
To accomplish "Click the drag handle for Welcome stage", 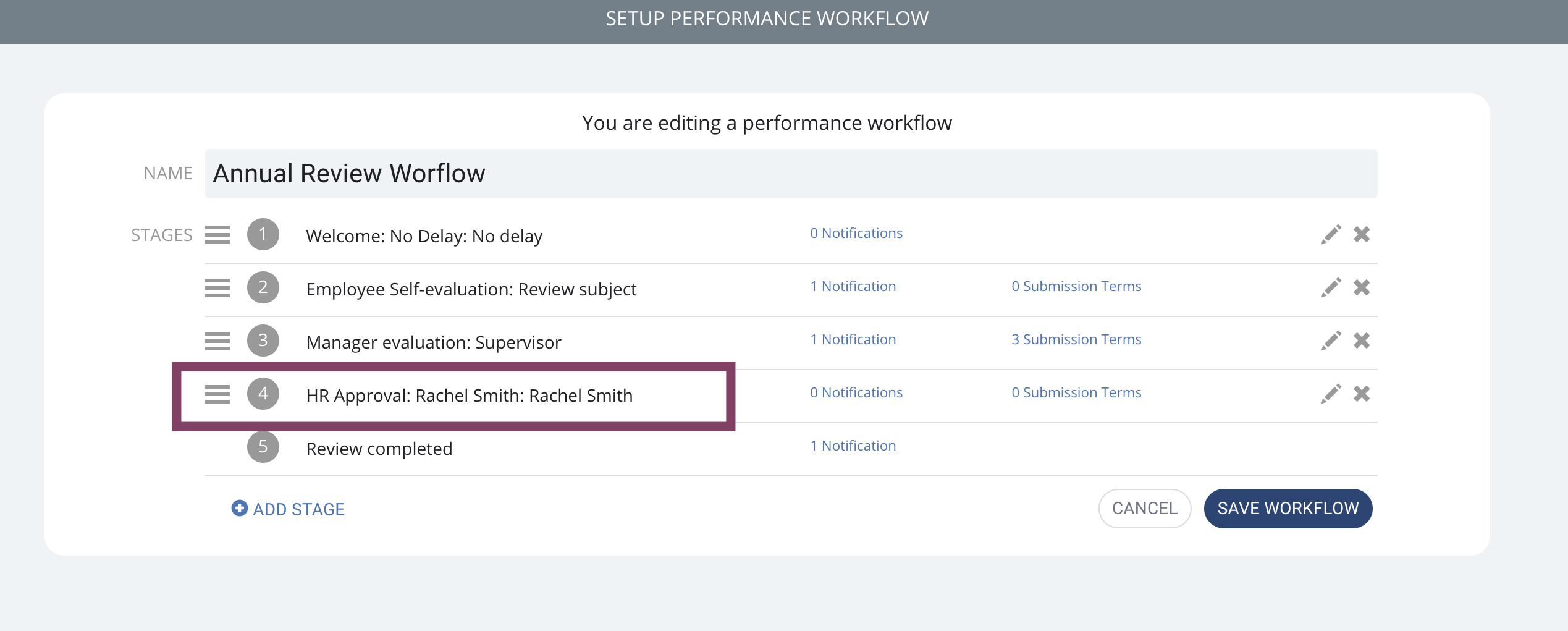I will coord(217,235).
